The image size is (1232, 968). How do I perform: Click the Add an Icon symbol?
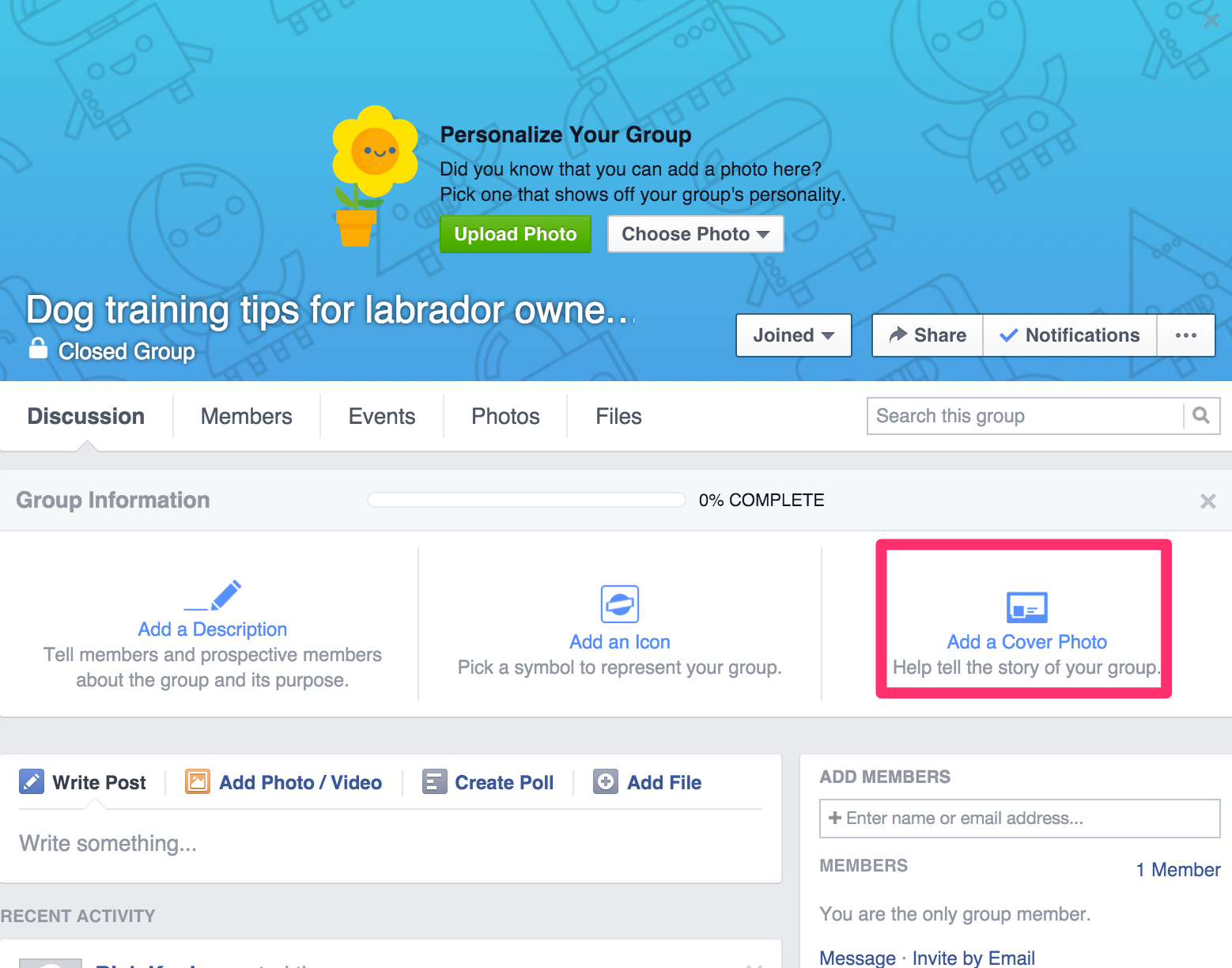[x=620, y=604]
